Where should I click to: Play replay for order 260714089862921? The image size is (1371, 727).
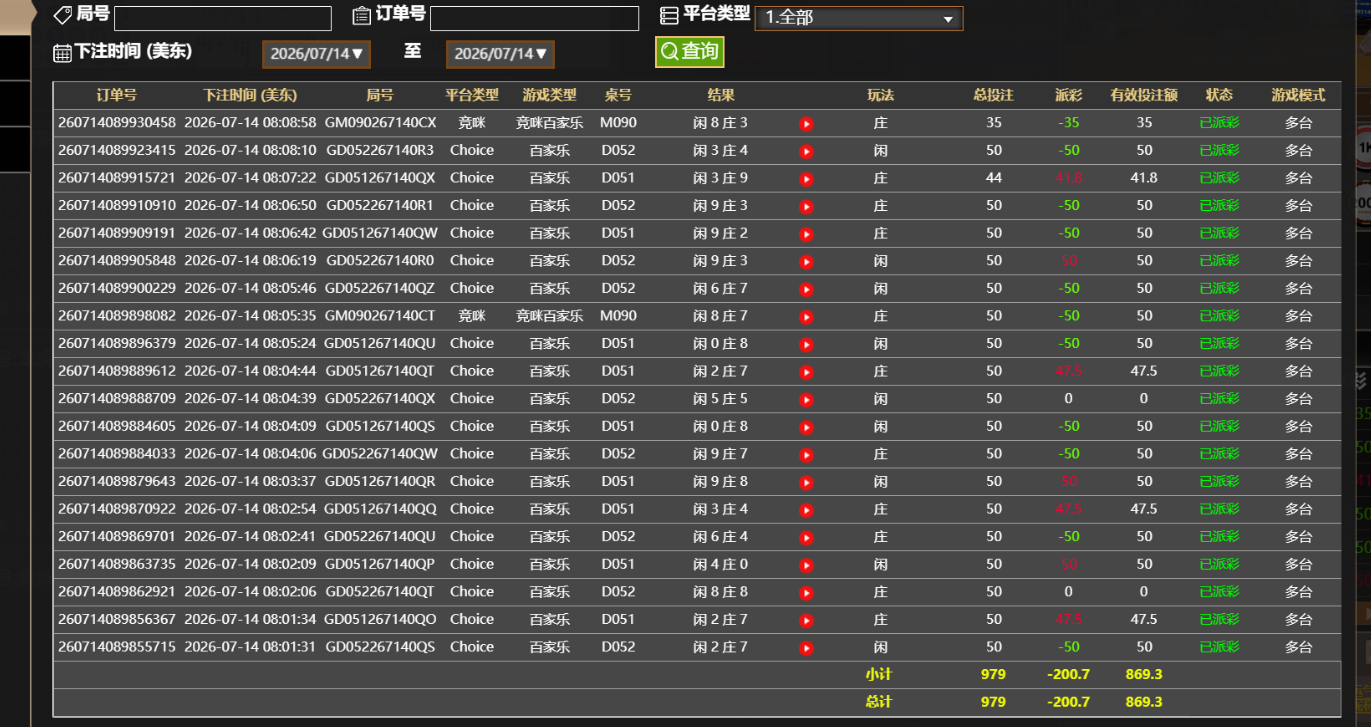click(x=806, y=593)
